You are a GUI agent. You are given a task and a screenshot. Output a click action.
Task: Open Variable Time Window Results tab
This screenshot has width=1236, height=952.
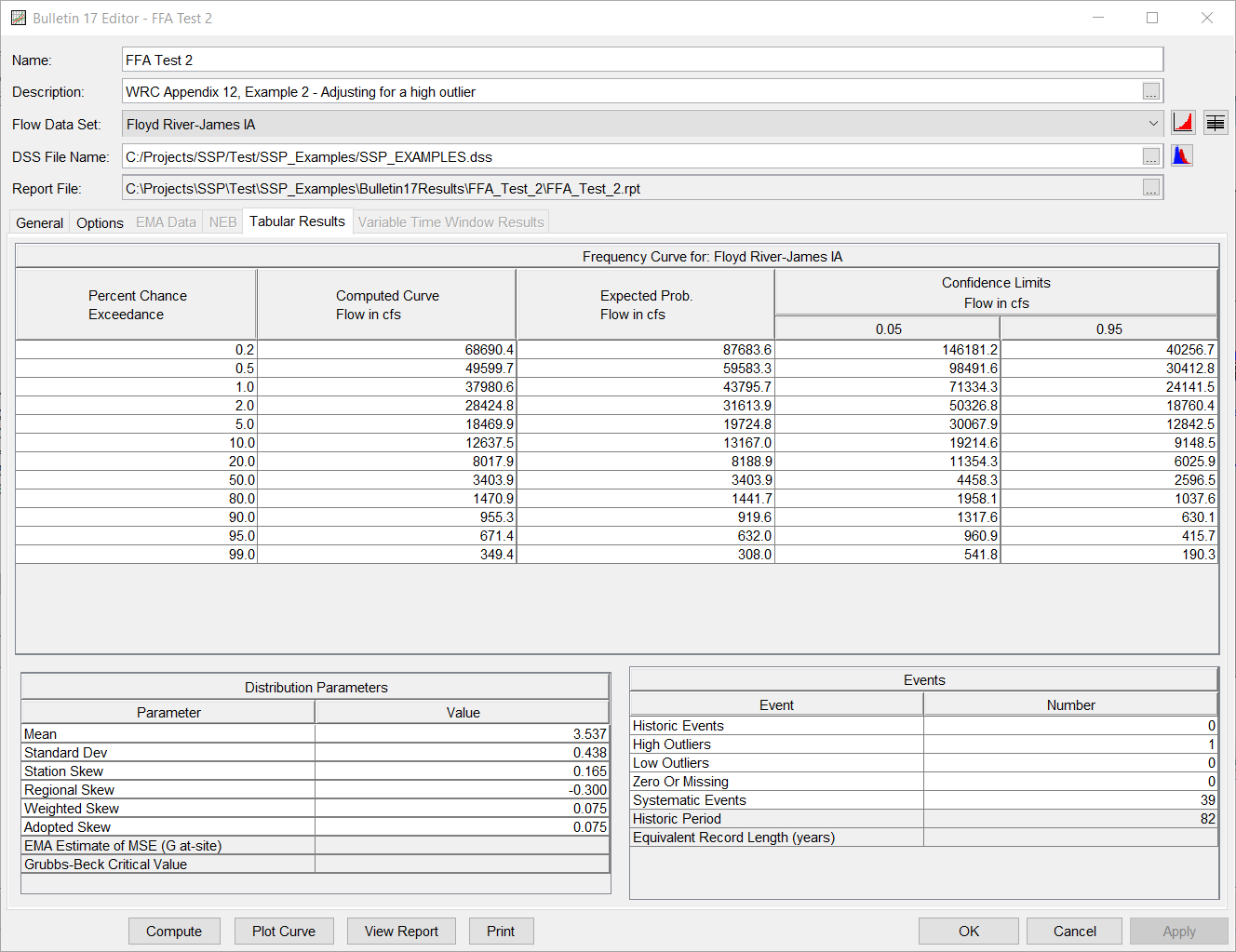[x=450, y=222]
